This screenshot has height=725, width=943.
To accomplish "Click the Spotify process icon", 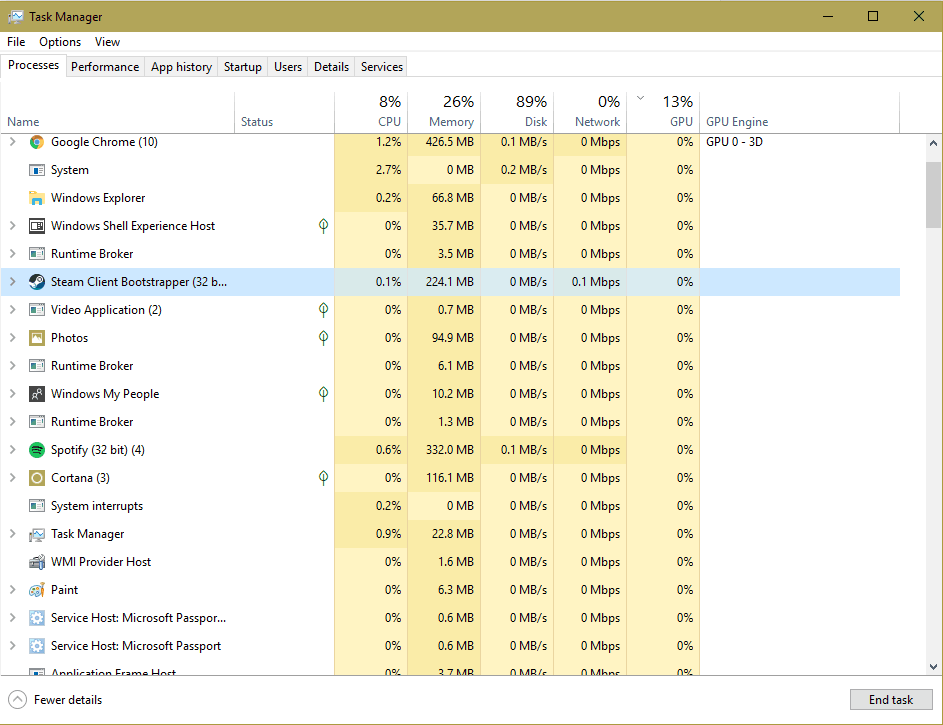I will click(37, 450).
